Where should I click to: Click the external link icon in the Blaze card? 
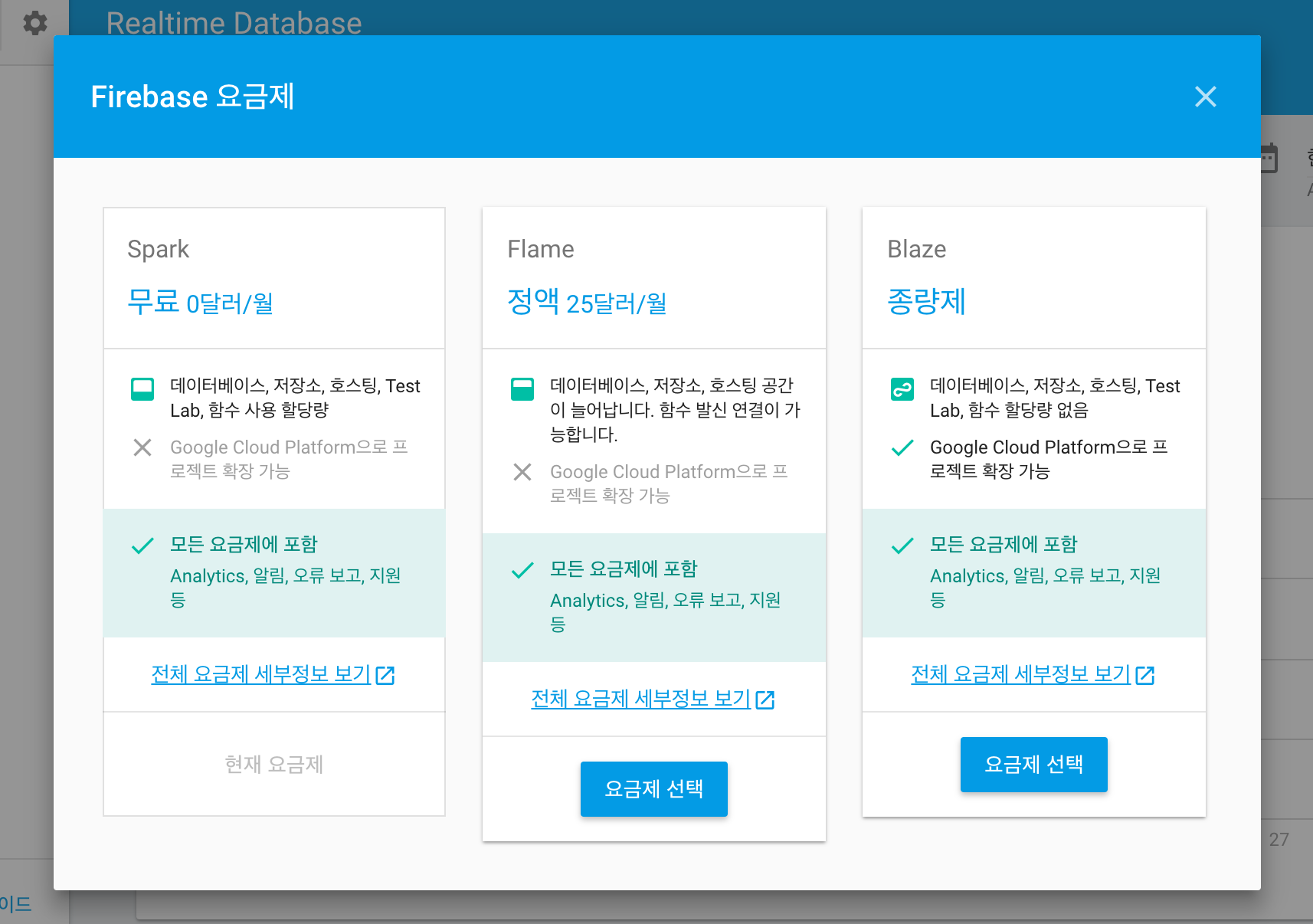pyautogui.click(x=1145, y=675)
